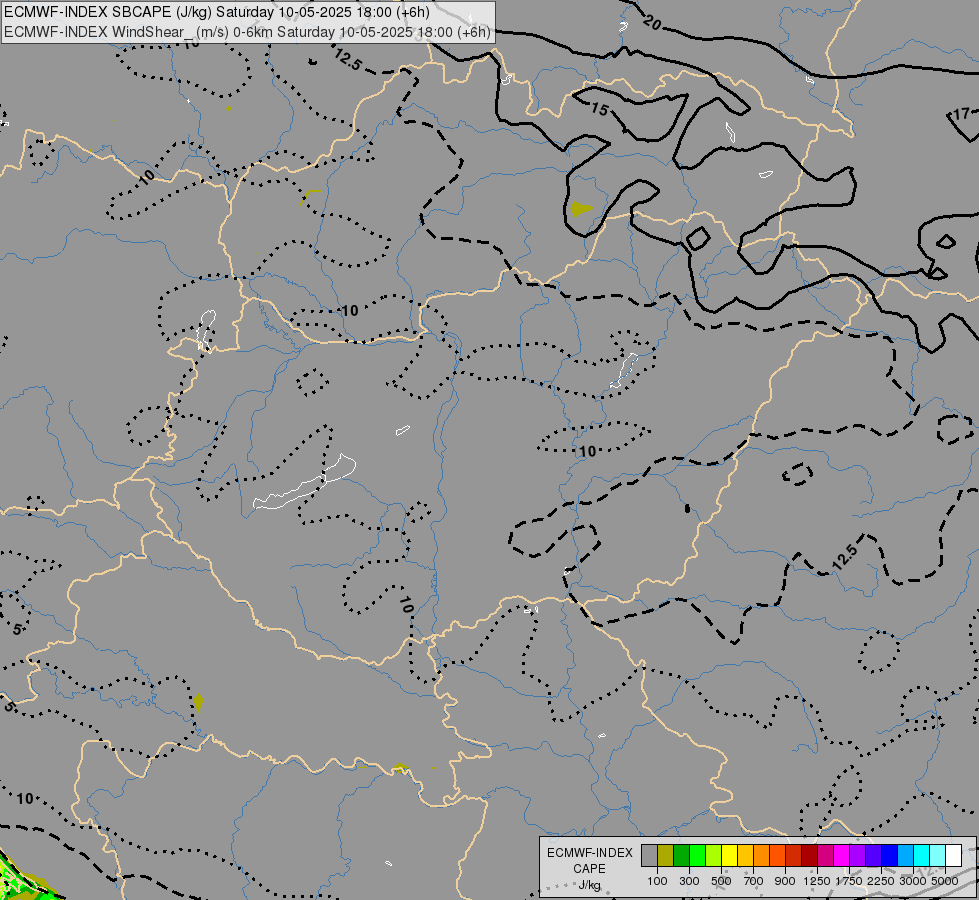Image resolution: width=979 pixels, height=900 pixels.
Task: Select the white swatch at legend end
Action: coord(953,855)
